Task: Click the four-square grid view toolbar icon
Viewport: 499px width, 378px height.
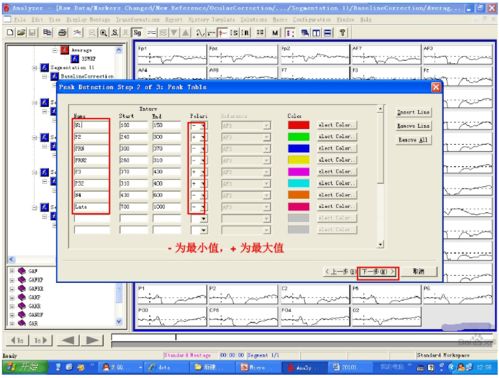Action: [260, 33]
